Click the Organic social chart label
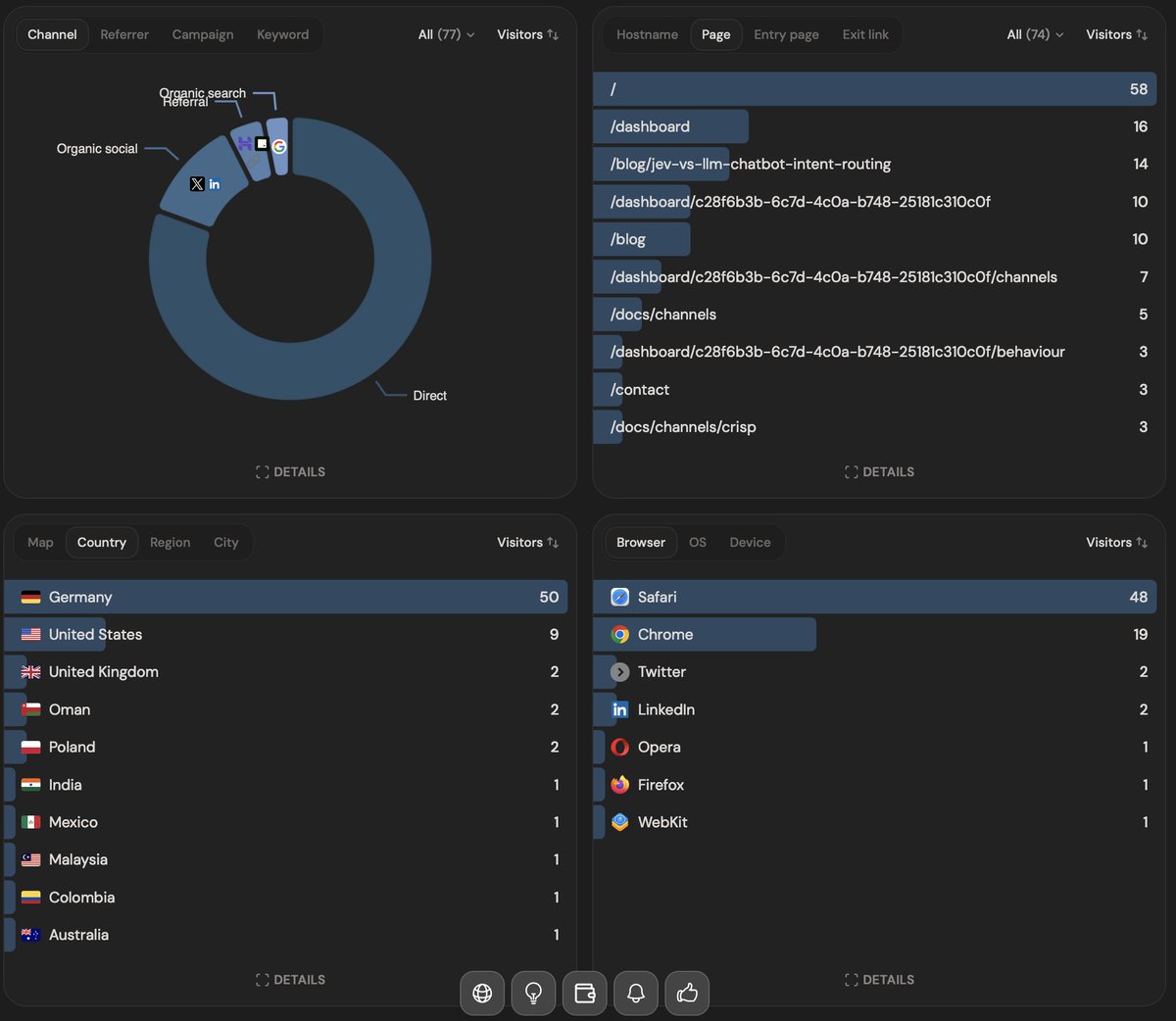The height and width of the screenshot is (1021, 1176). pos(97,149)
